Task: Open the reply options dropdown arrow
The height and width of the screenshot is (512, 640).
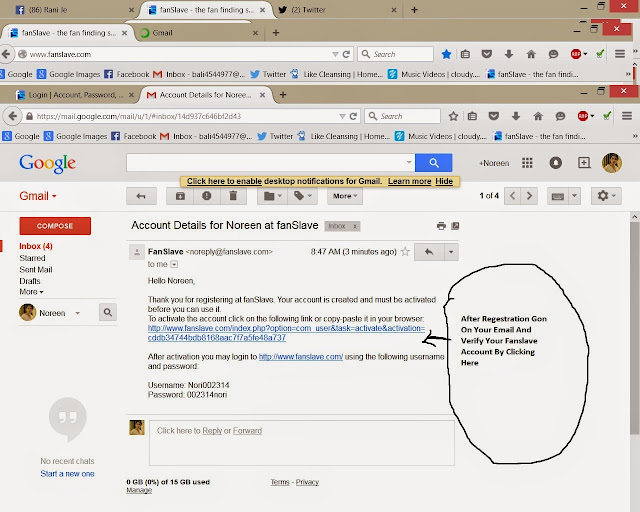Action: pyautogui.click(x=451, y=252)
